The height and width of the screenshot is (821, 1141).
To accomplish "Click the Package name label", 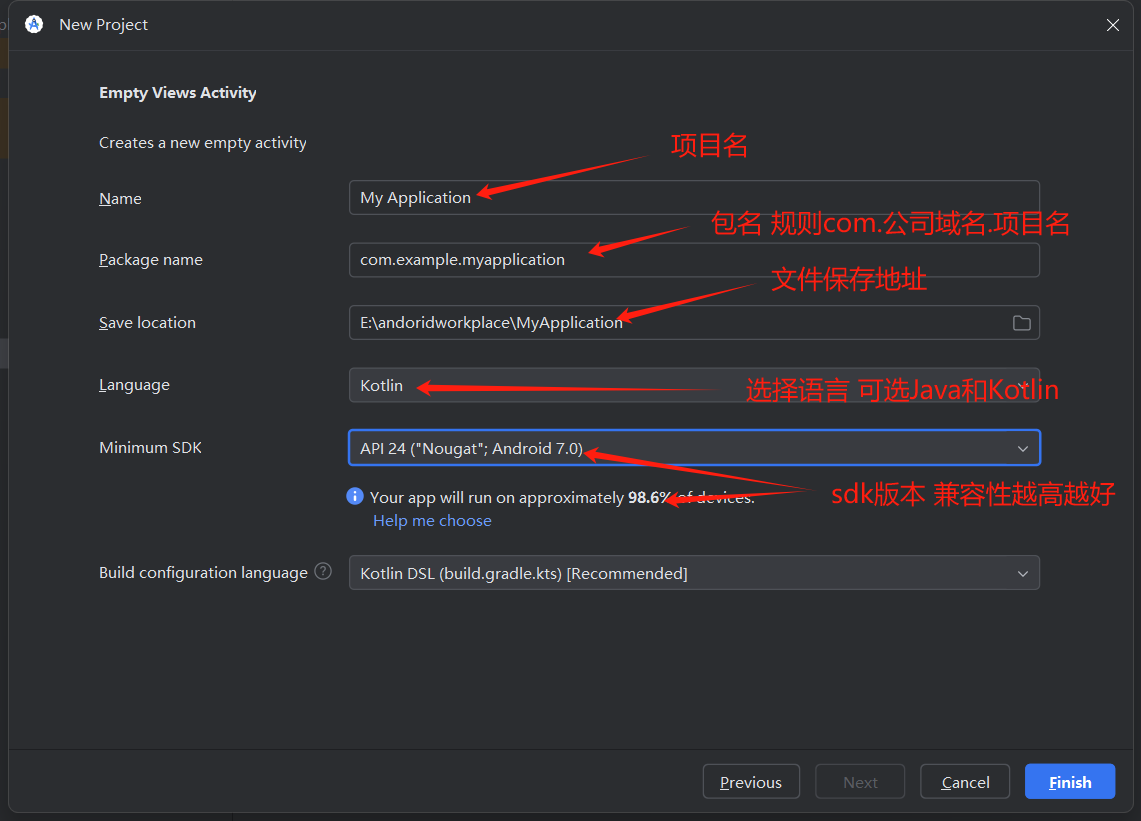I will click(150, 260).
